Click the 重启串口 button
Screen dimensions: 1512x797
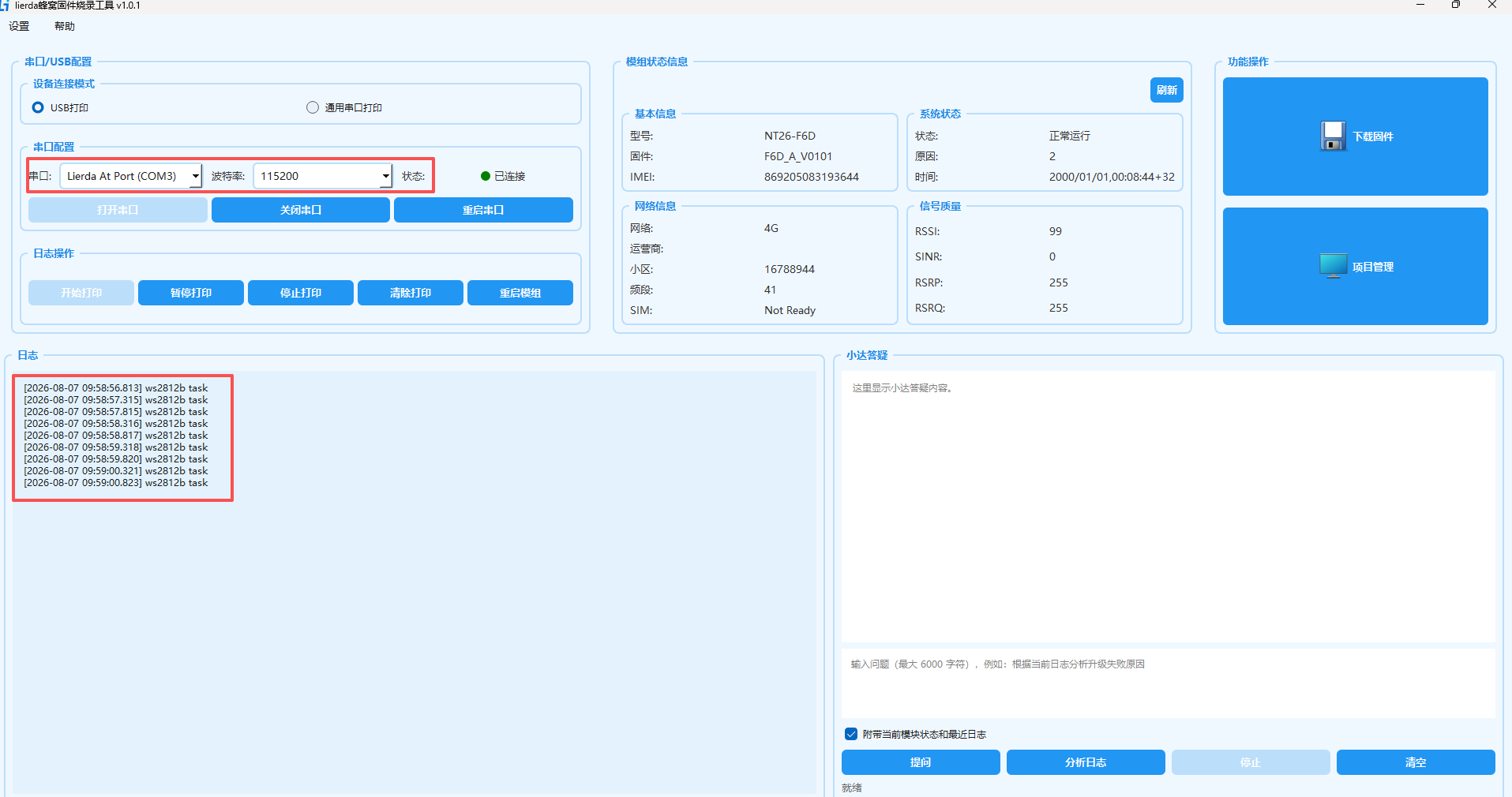pyautogui.click(x=483, y=210)
